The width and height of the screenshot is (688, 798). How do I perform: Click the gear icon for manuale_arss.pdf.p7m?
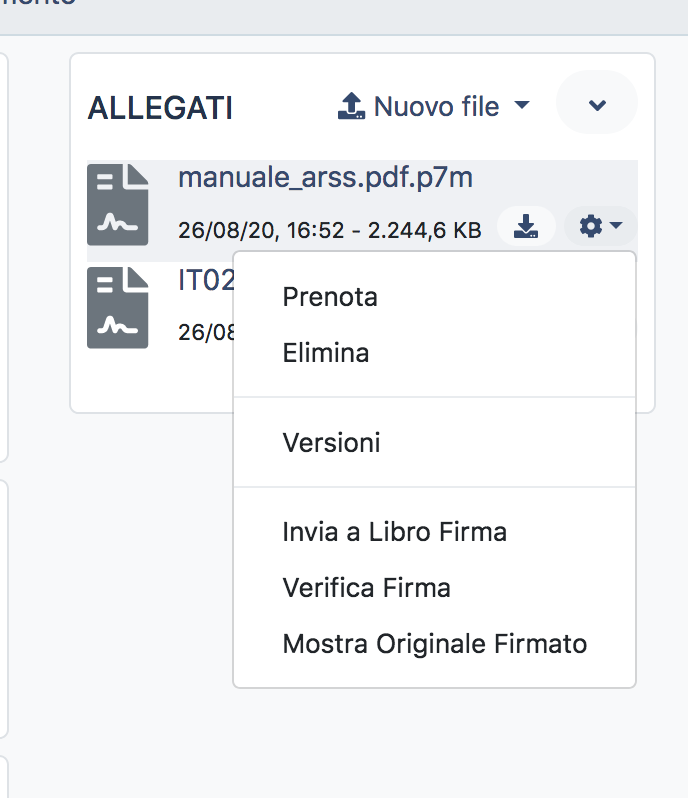pos(591,228)
